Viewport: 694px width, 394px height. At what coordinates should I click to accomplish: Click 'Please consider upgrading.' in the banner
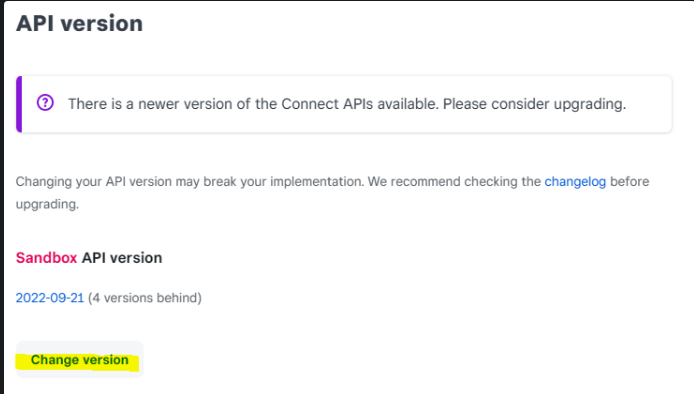[535, 104]
